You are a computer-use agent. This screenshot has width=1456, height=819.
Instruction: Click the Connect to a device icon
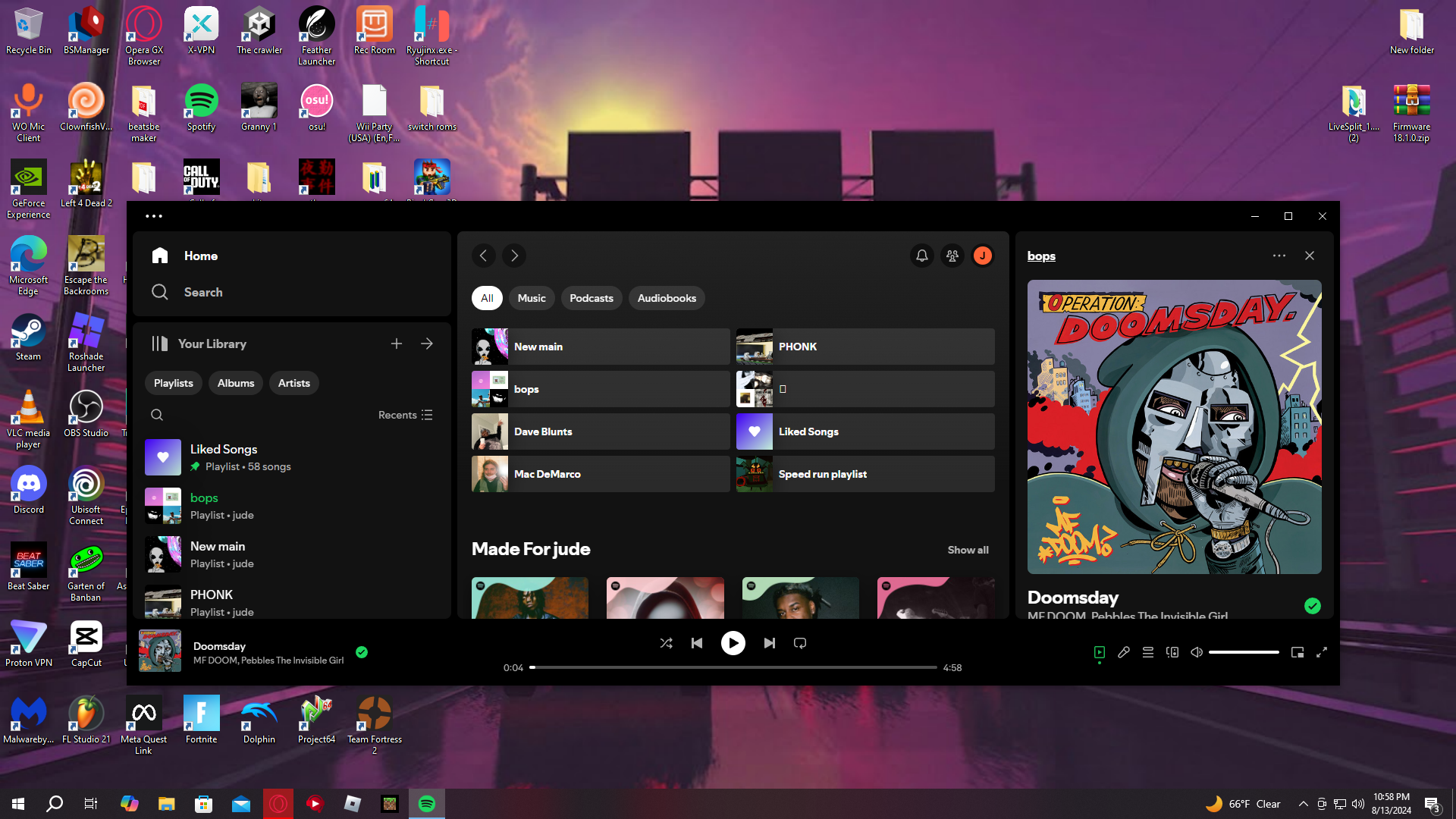[x=1172, y=652]
